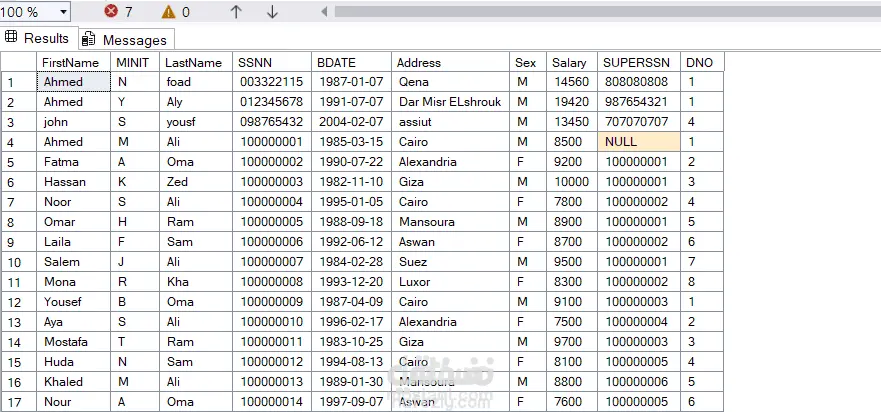Viewport: 881px width, 412px height.
Task: Click the 'Noor' FirstName cell
Action: pyautogui.click(x=74, y=202)
